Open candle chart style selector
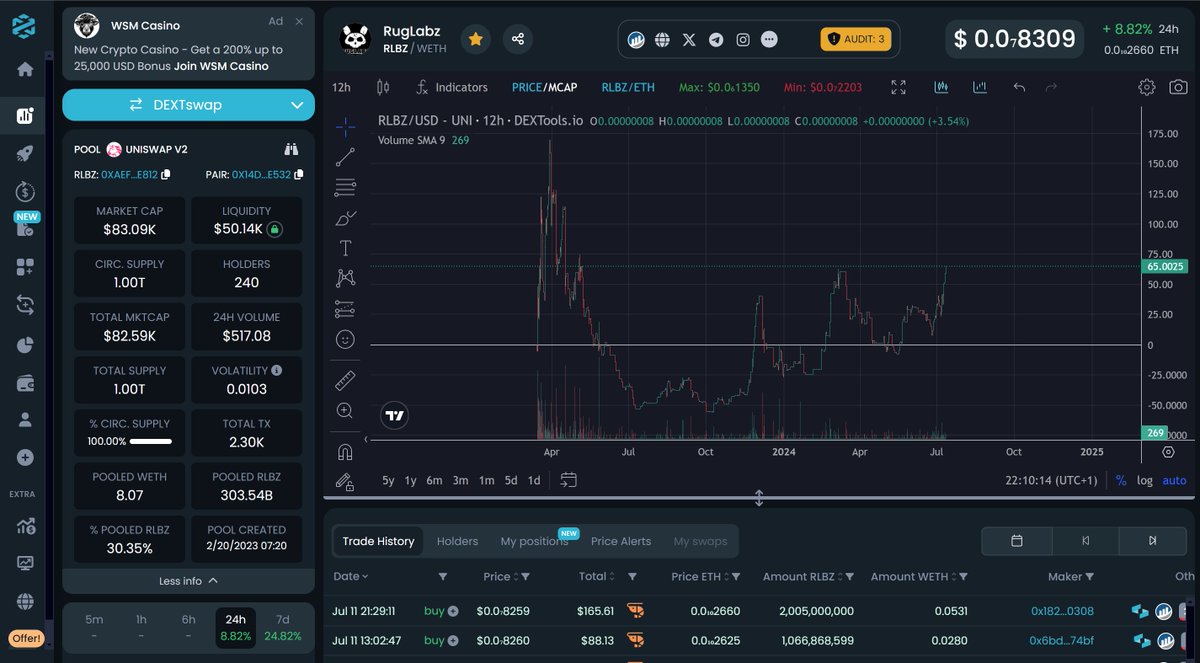 pyautogui.click(x=382, y=87)
